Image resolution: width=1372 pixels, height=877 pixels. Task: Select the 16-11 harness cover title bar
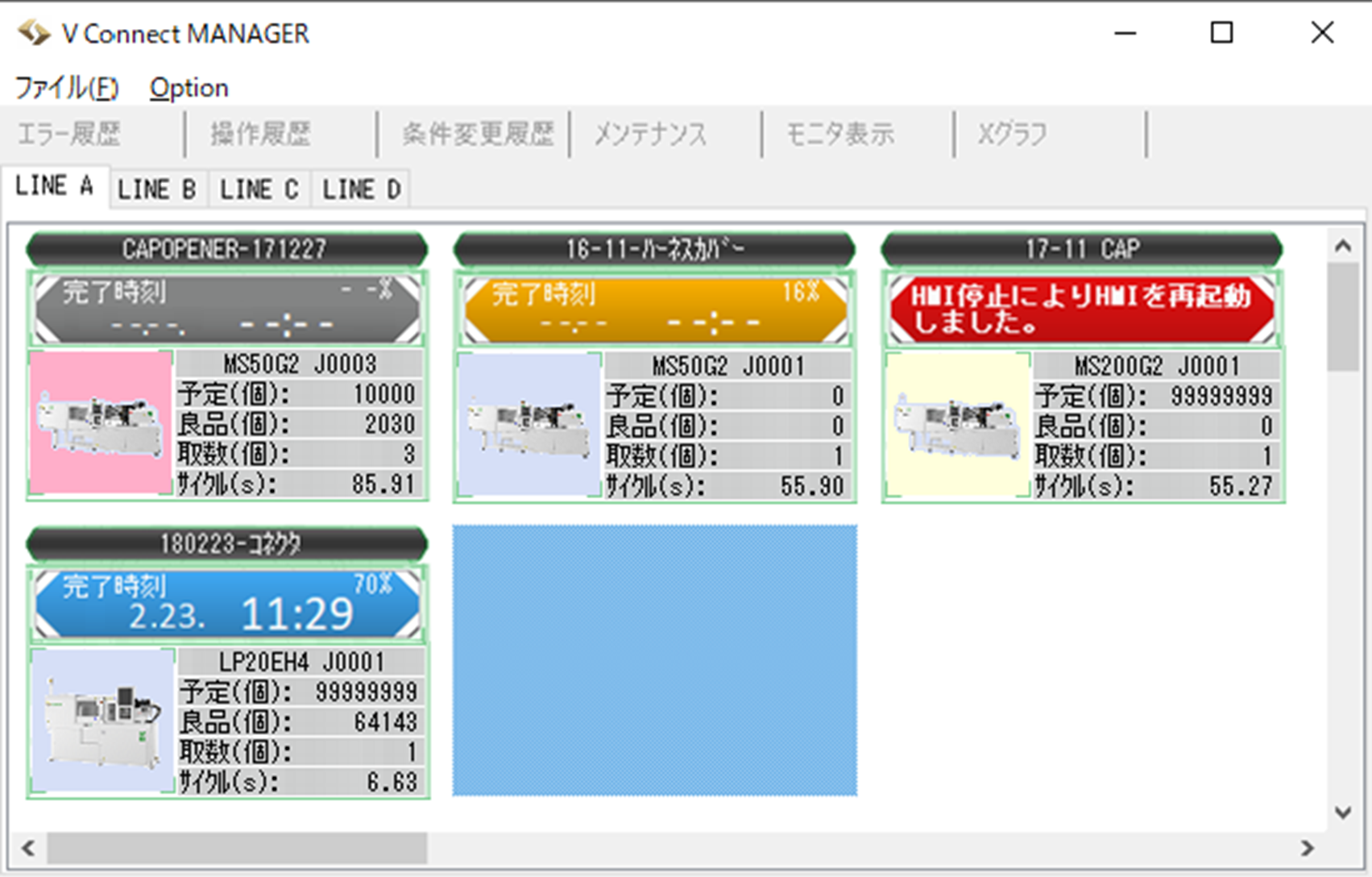click(x=654, y=249)
